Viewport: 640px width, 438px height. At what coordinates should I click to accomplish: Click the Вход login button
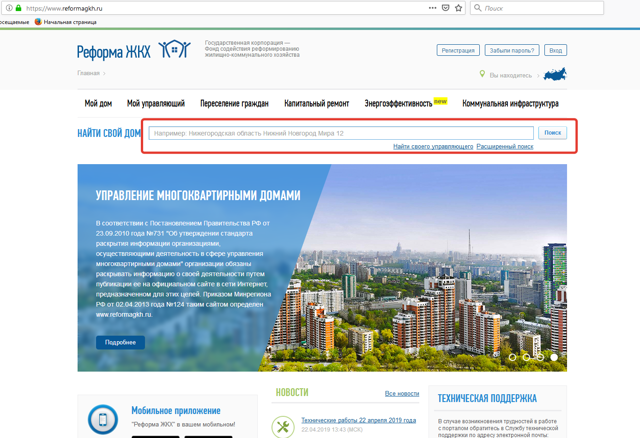point(556,50)
